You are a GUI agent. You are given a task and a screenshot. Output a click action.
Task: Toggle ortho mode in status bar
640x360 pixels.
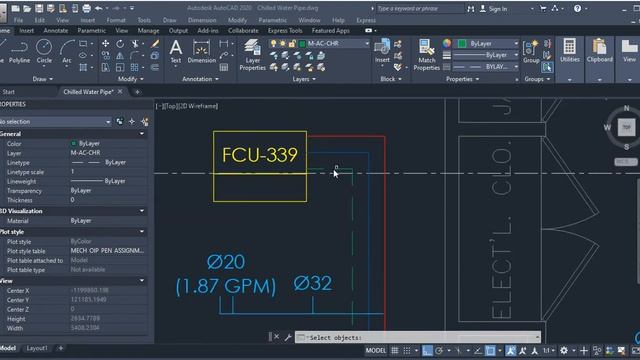(427, 351)
